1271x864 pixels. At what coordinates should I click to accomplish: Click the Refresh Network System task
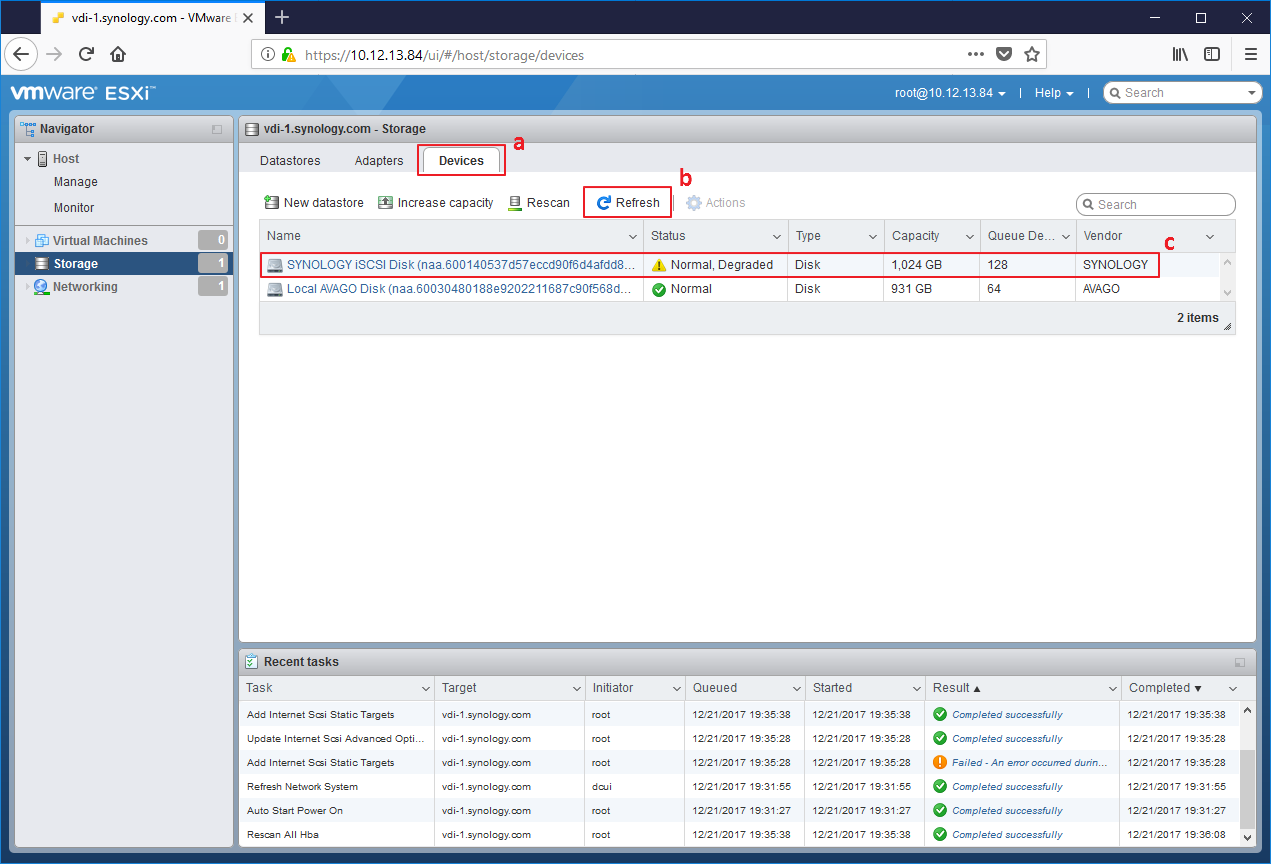pyautogui.click(x=302, y=787)
